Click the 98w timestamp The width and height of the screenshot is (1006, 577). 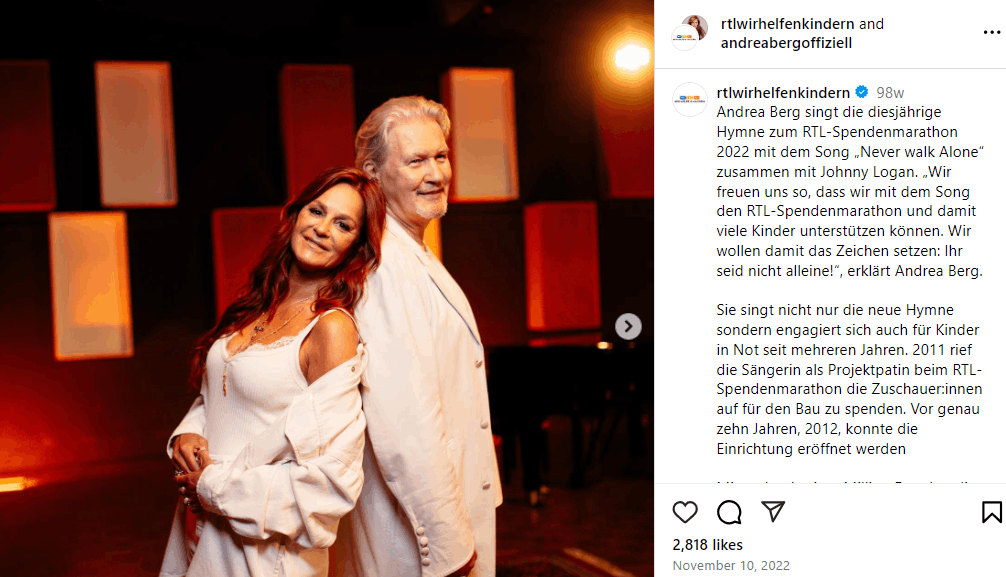click(x=890, y=92)
